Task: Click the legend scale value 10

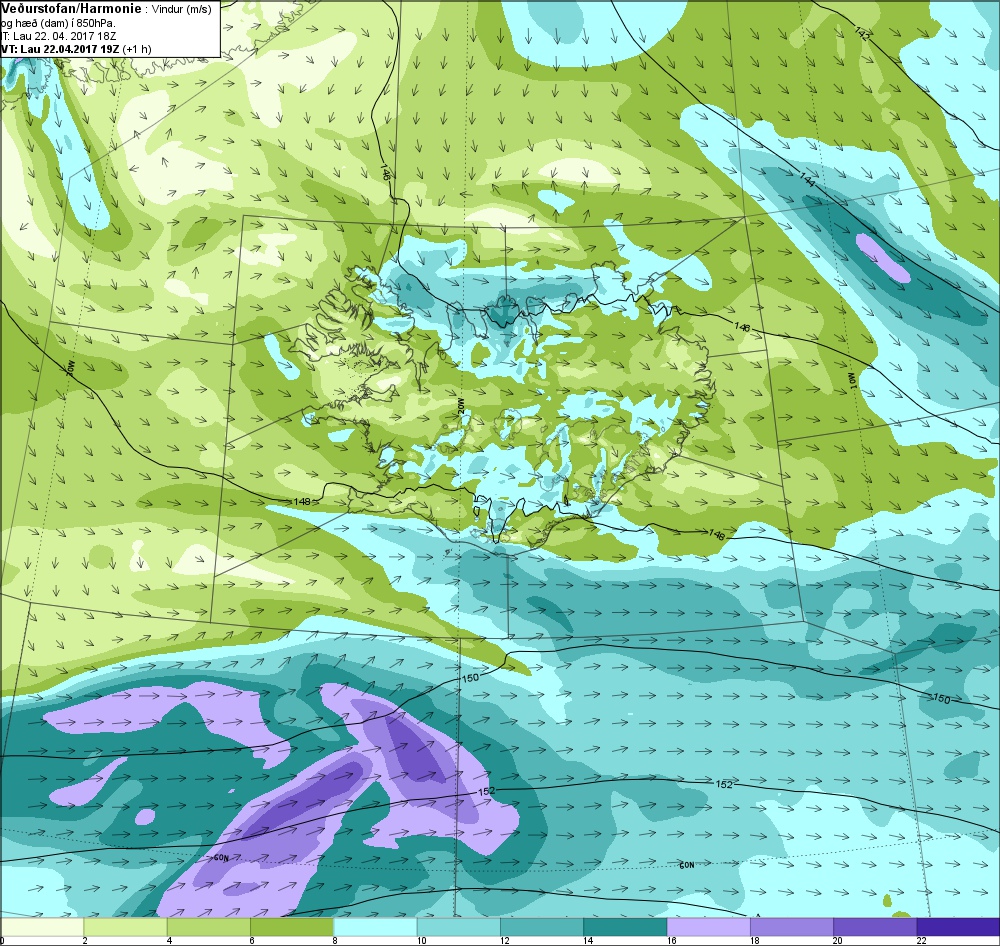Action: (421, 940)
